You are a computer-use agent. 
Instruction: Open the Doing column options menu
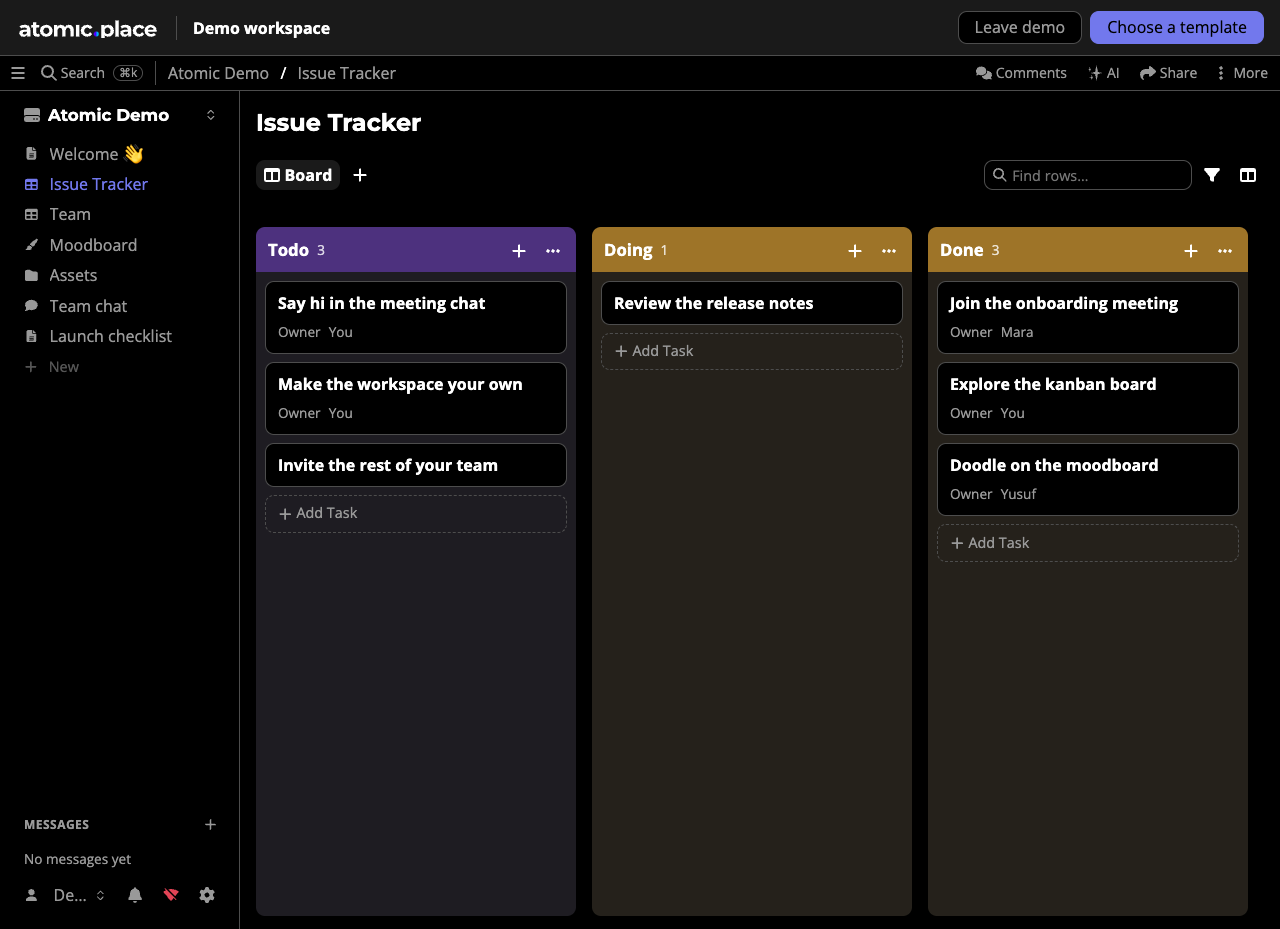(x=889, y=251)
